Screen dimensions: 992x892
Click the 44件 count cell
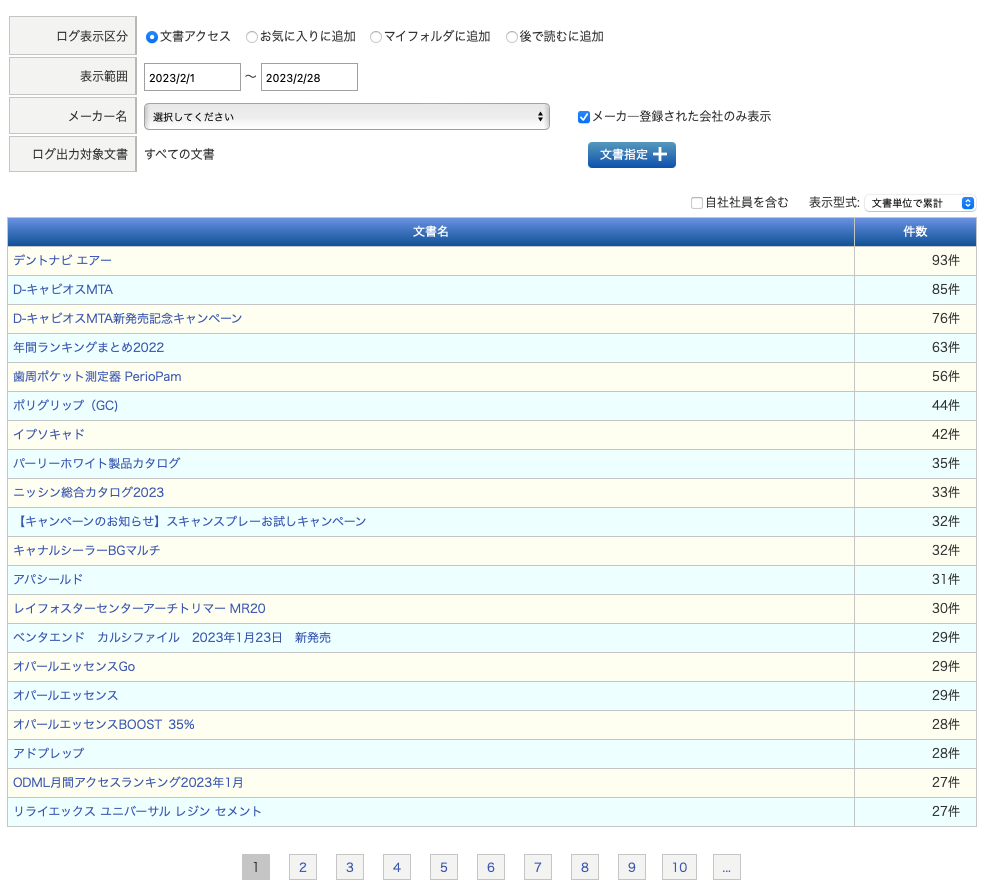915,406
